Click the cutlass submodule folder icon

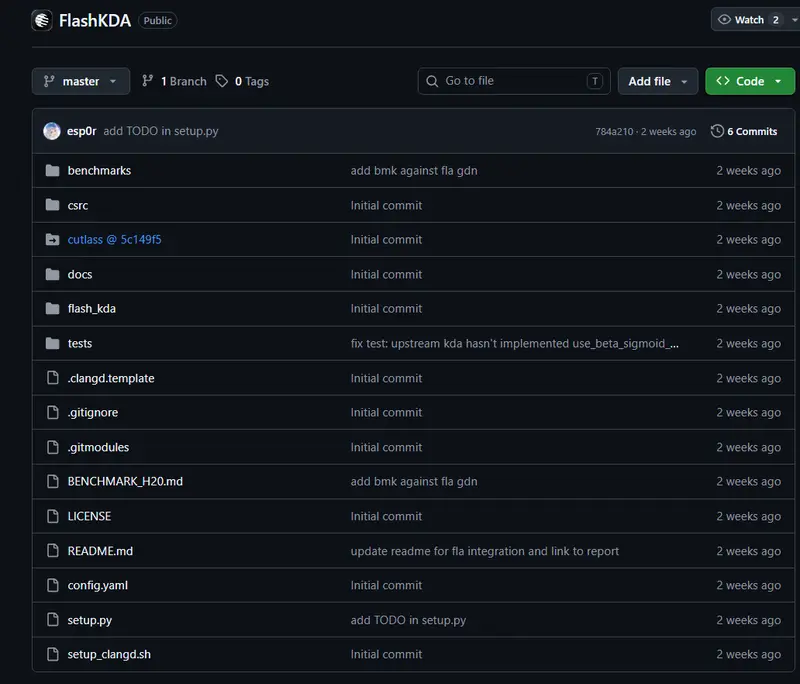[52, 239]
